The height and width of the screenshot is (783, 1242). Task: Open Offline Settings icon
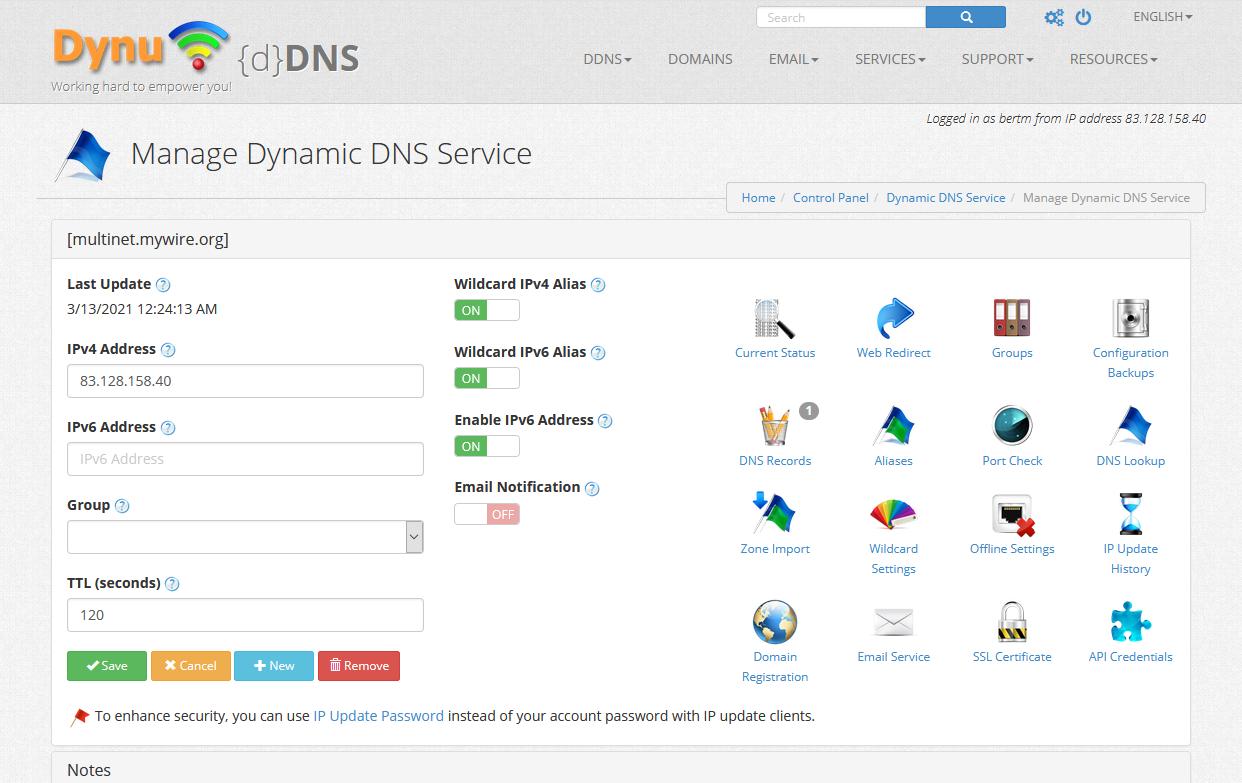[1012, 515]
